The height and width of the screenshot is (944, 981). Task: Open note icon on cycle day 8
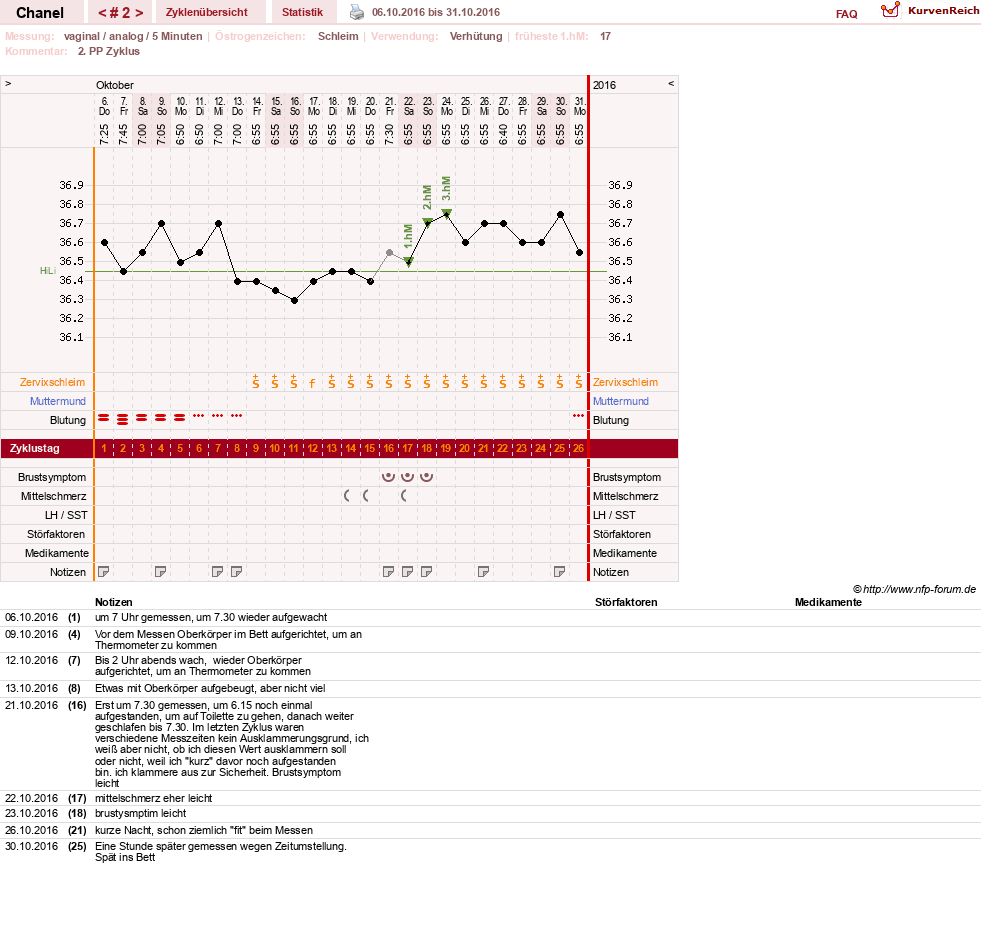coord(236,572)
